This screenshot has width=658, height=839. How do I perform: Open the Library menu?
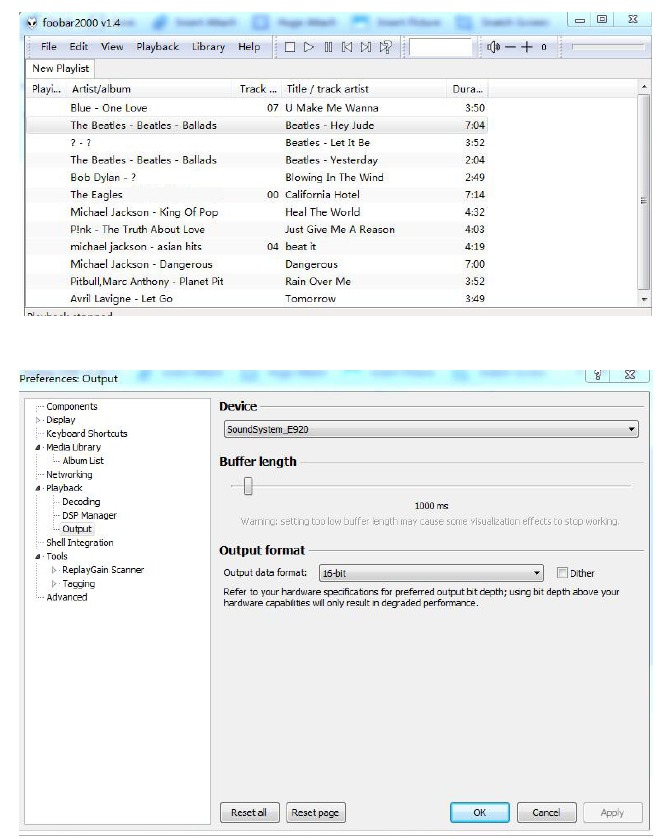[208, 47]
